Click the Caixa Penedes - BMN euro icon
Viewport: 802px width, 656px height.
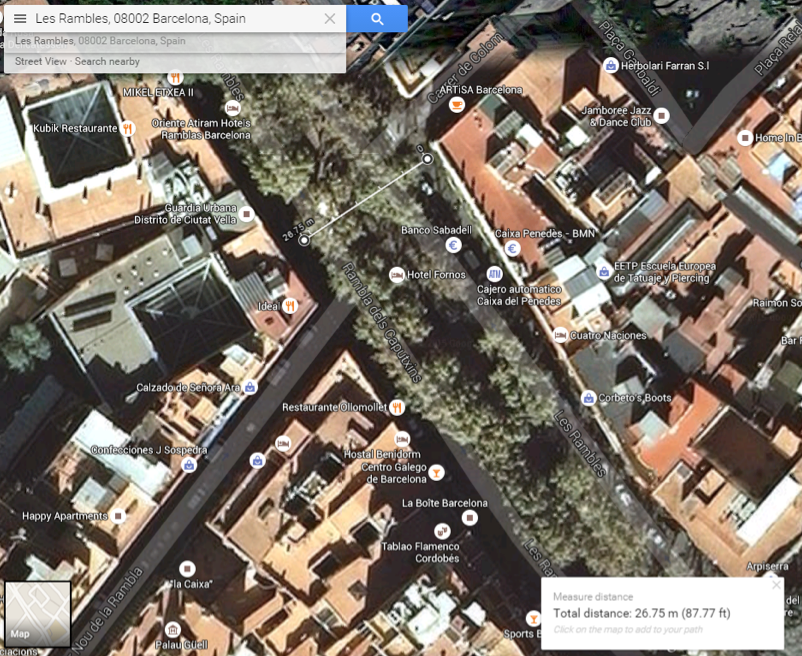pos(513,248)
